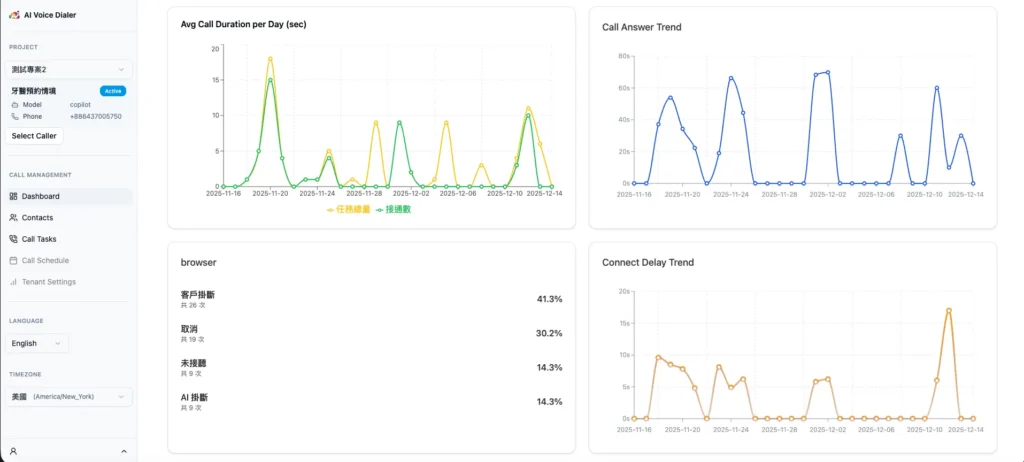
Task: Click the 客戶掛斷 row in browser card
Action: (371, 299)
